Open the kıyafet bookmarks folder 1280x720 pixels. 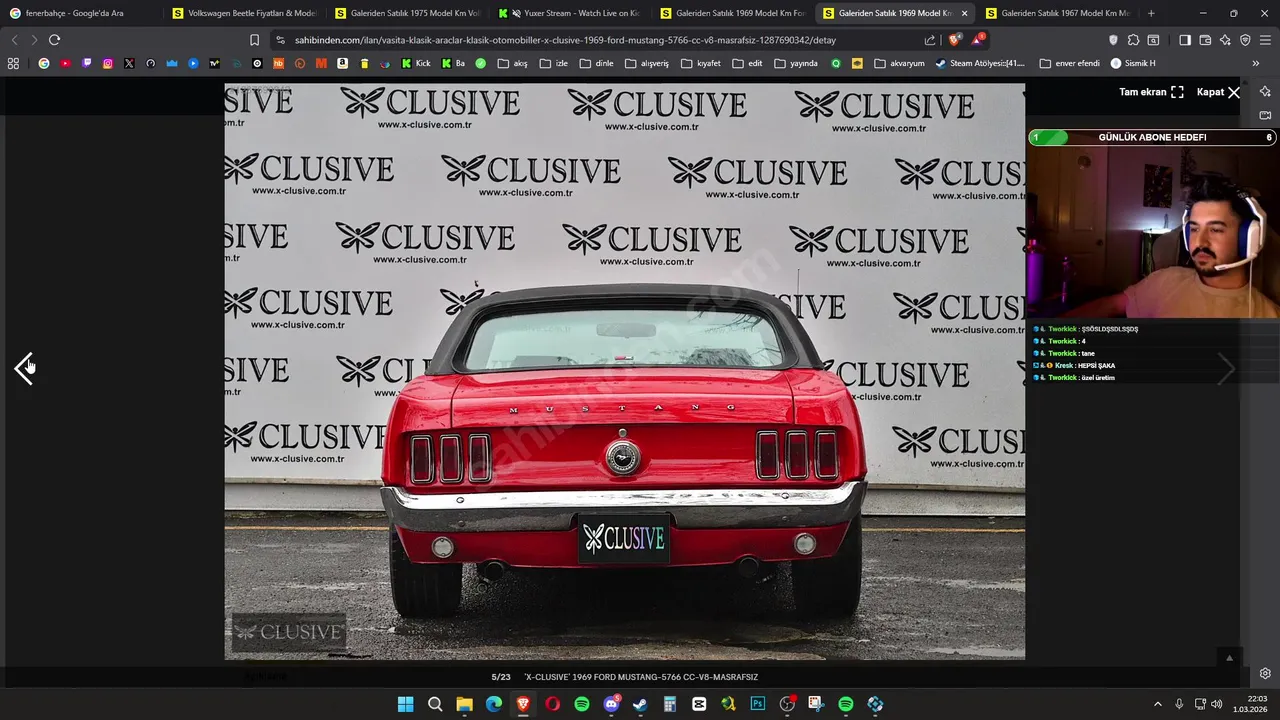pyautogui.click(x=701, y=63)
